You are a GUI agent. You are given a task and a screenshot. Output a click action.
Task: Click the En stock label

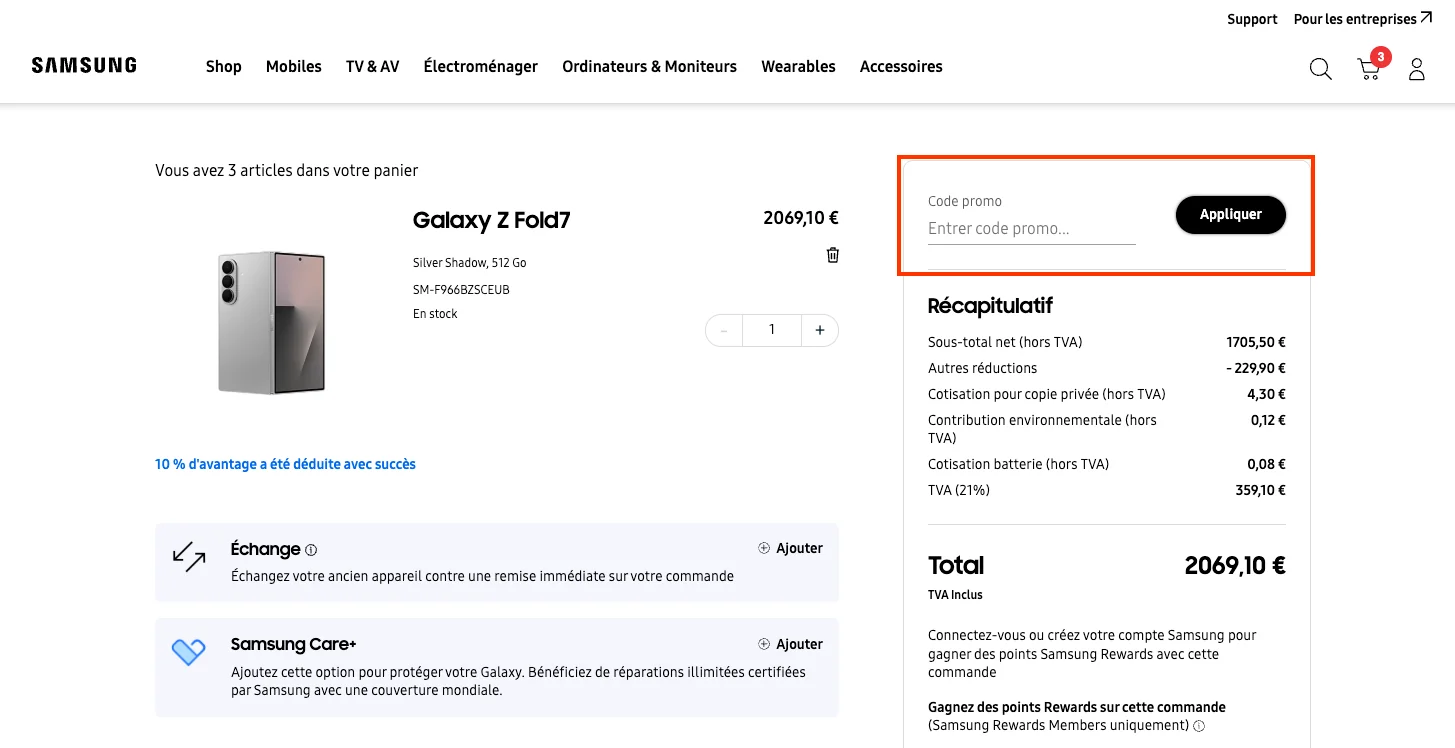[435, 314]
